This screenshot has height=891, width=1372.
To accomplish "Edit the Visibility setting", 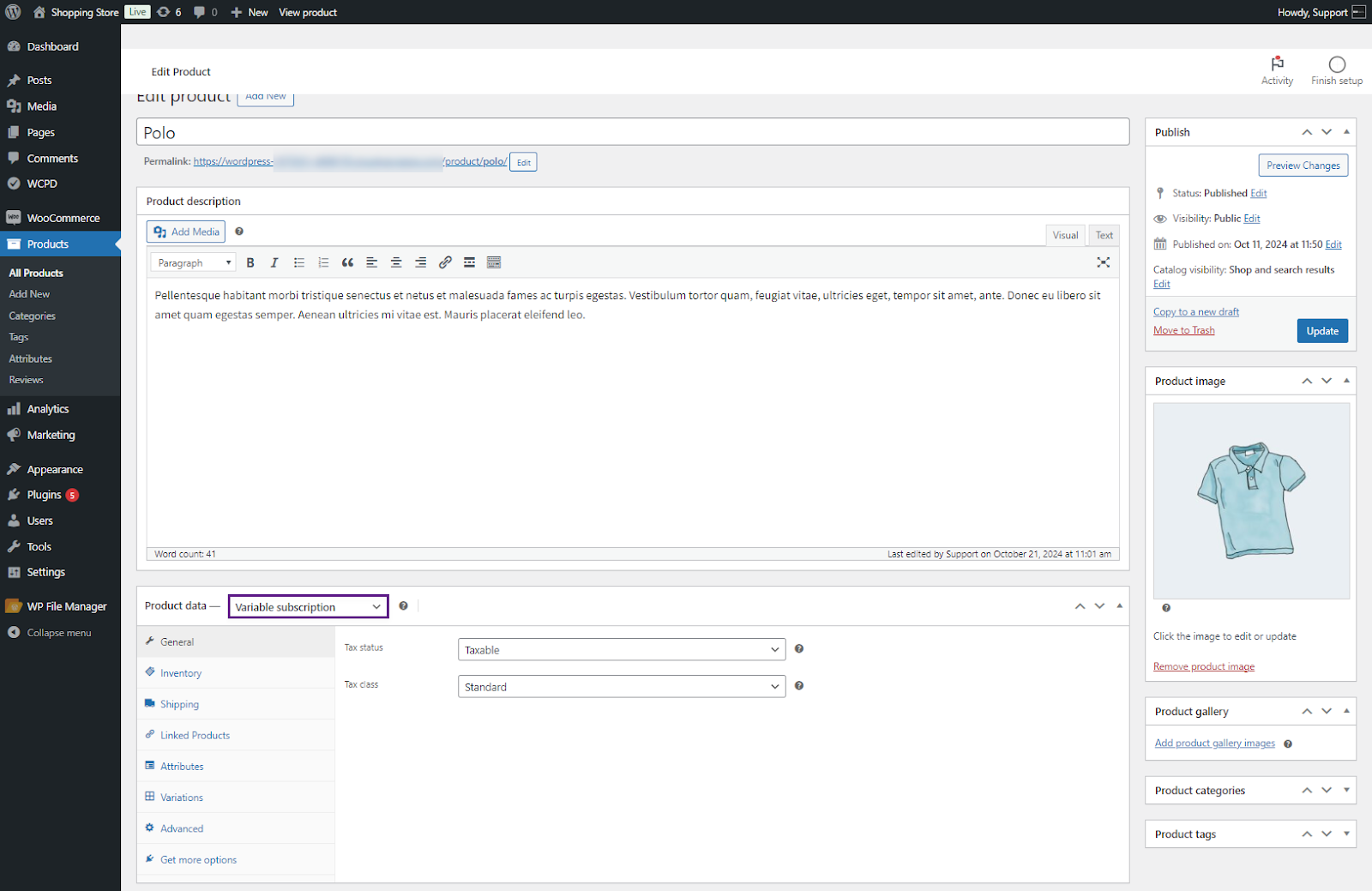I will (1252, 219).
